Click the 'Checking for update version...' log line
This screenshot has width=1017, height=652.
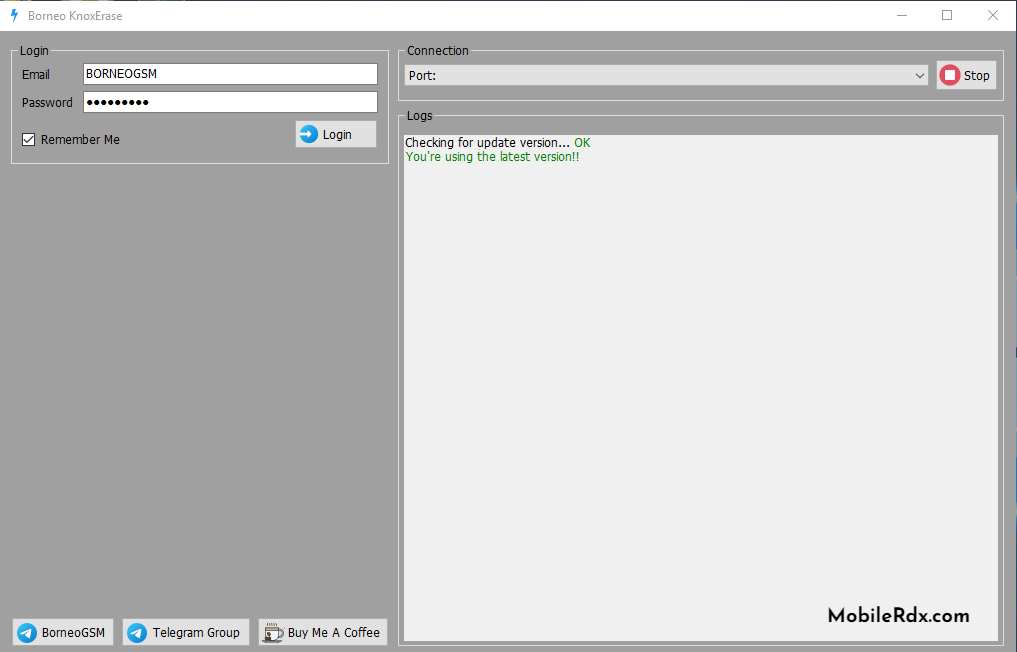(x=497, y=143)
